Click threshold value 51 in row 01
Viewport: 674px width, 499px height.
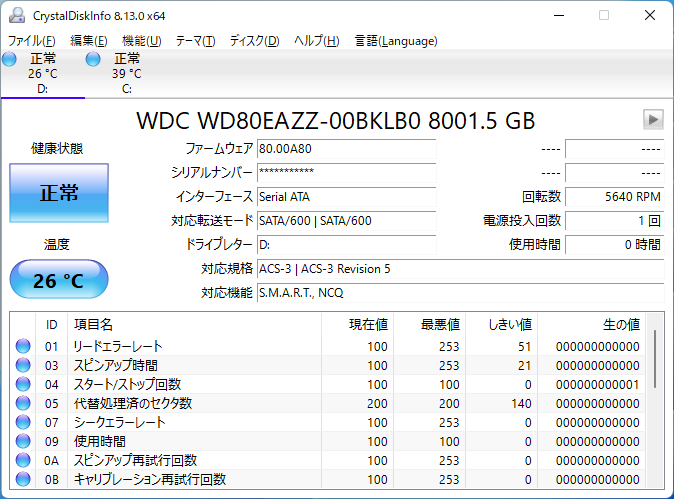click(x=524, y=346)
